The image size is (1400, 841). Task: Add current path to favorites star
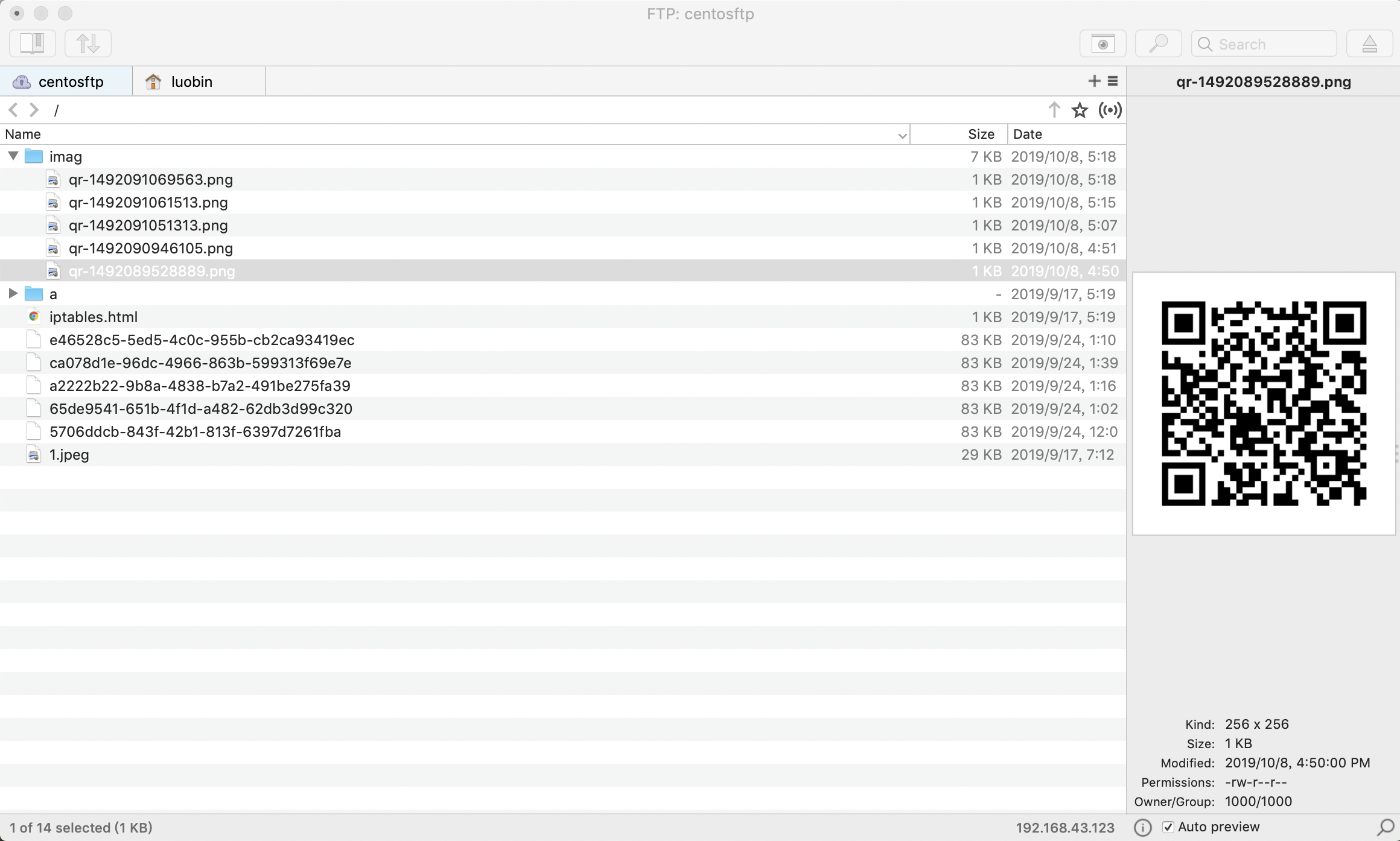(x=1080, y=110)
